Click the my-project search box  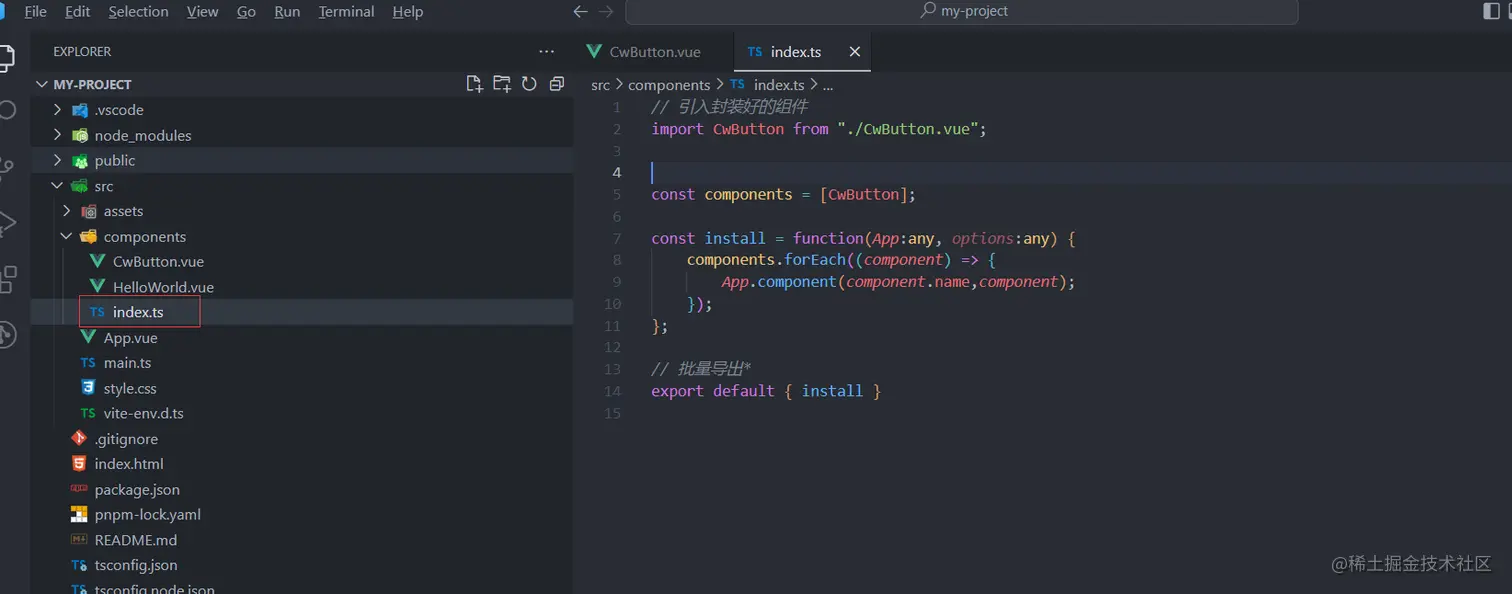pos(962,11)
